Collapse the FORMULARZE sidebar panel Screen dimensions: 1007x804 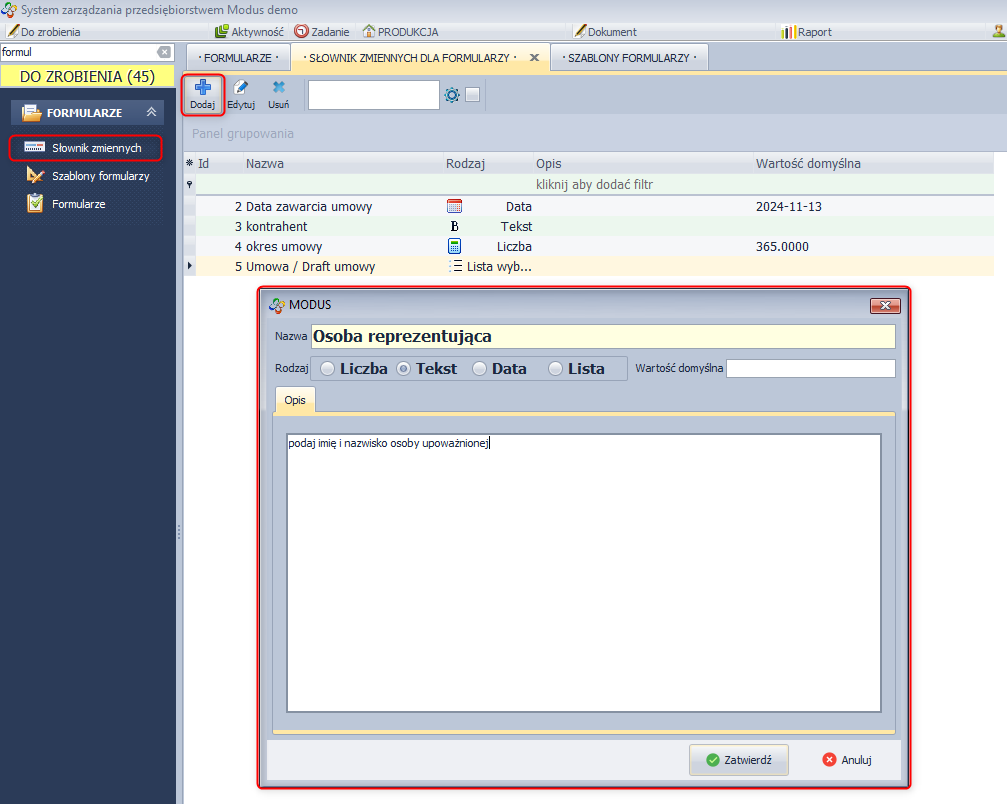pyautogui.click(x=151, y=113)
